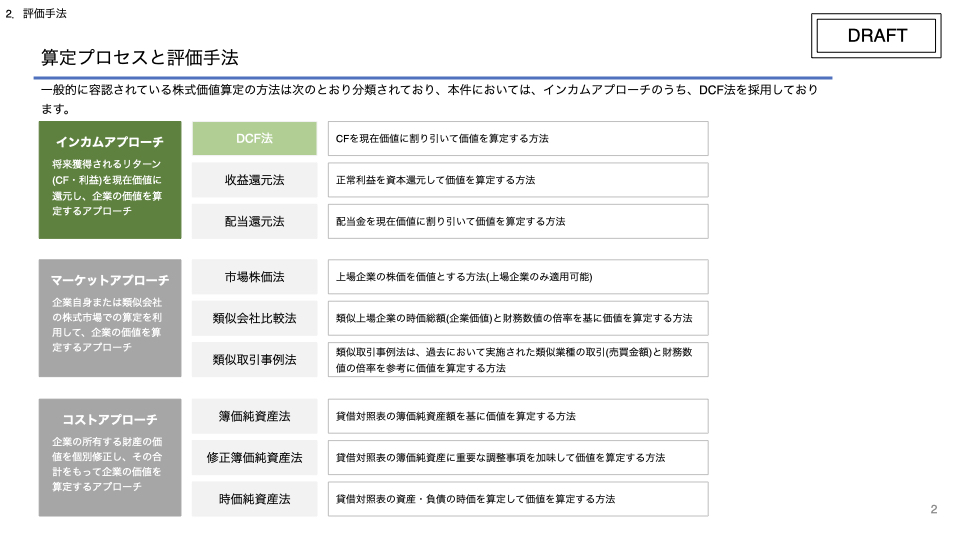This screenshot has width=960, height=540.
Task: Click the マーケットアプローチ explanation starting 企業自身または類似会社
Action: 107,325
